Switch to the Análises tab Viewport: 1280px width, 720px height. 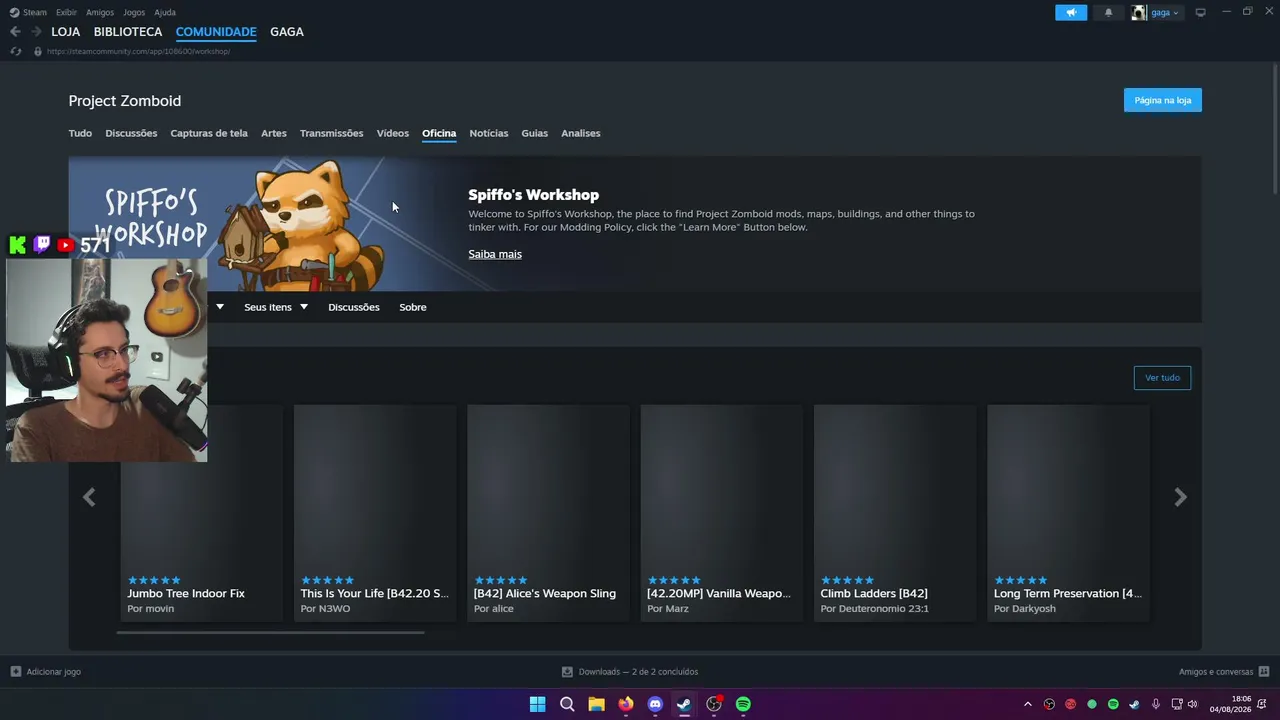(x=581, y=133)
